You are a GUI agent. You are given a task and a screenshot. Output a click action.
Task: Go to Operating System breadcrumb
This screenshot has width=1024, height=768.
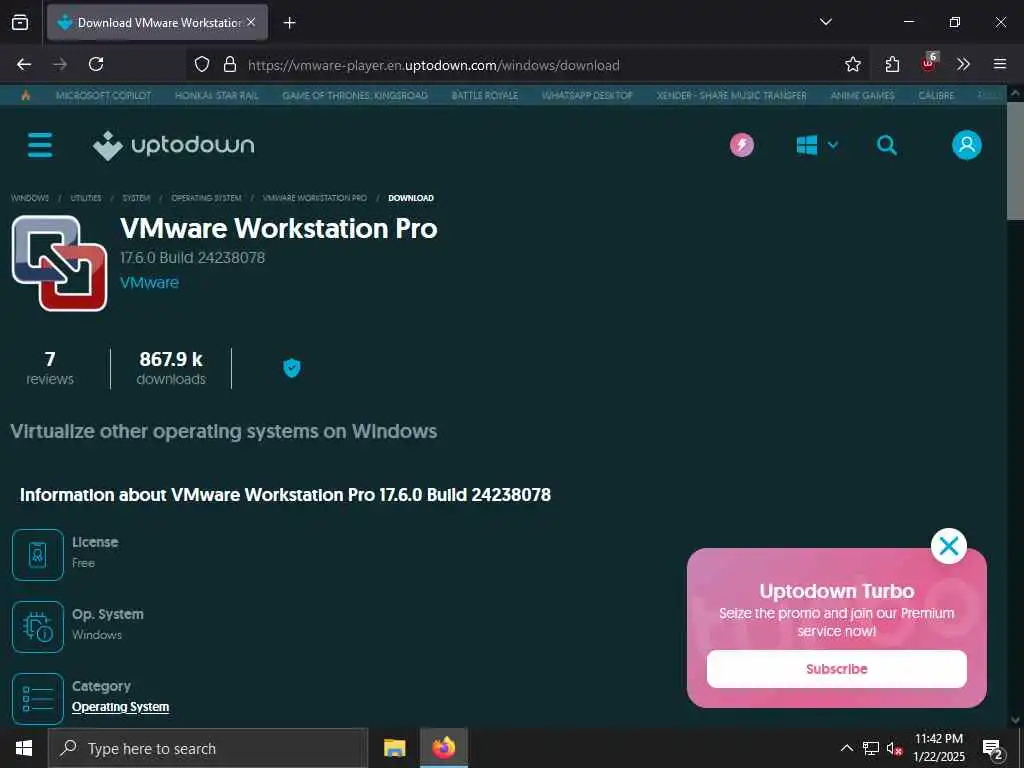206,198
